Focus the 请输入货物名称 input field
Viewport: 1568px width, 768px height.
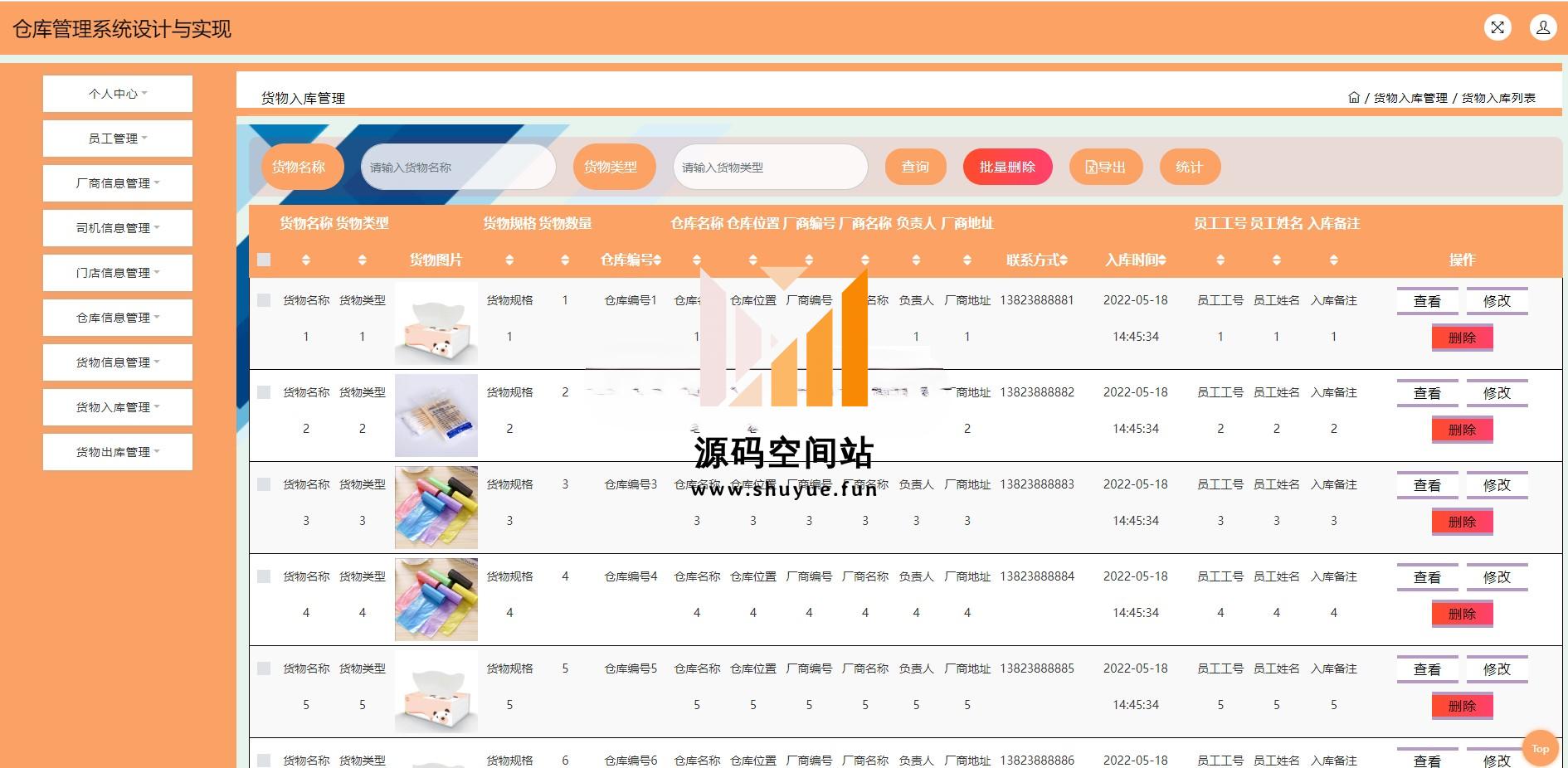pos(458,167)
